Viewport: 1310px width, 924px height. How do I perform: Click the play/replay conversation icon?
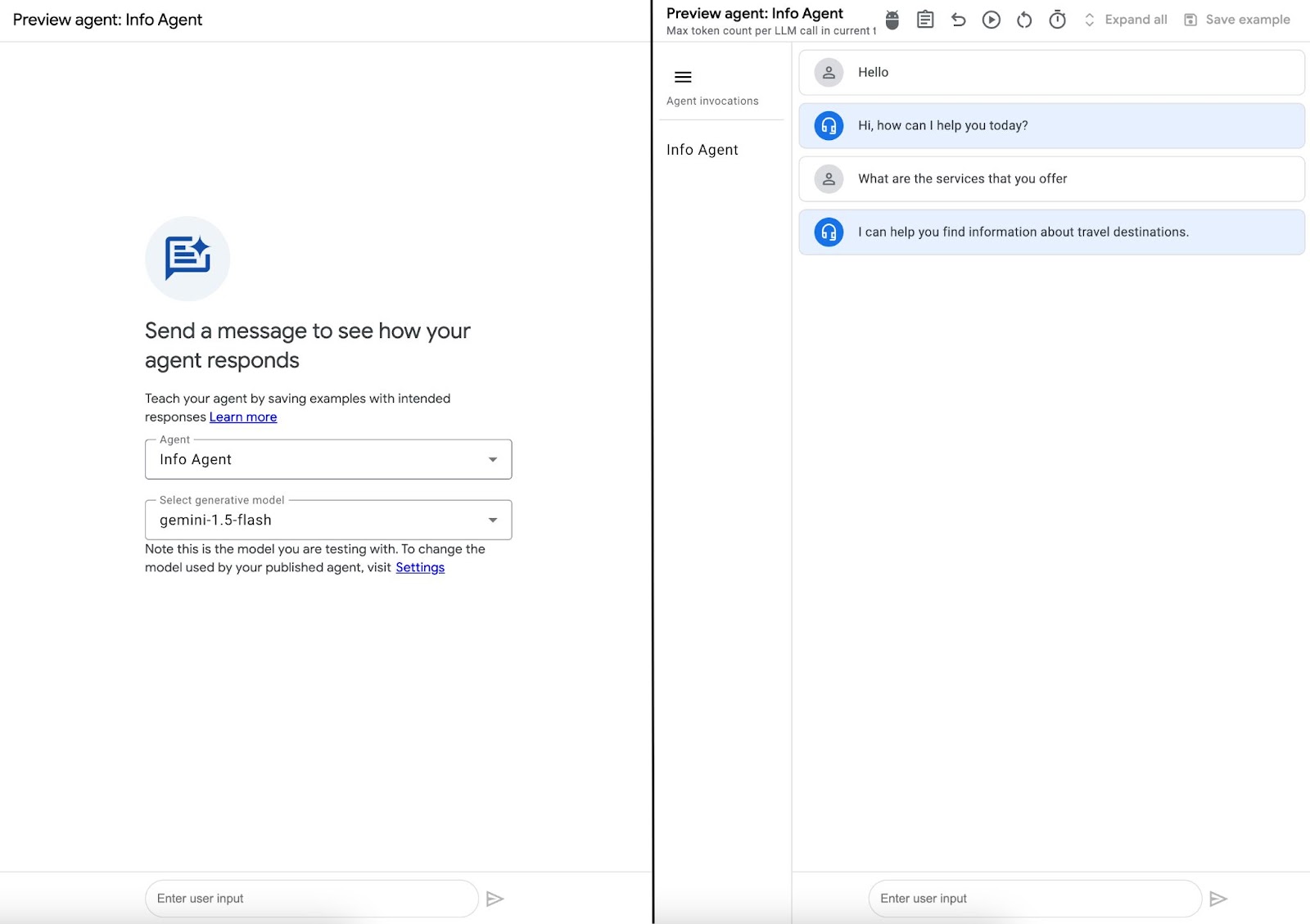click(991, 20)
